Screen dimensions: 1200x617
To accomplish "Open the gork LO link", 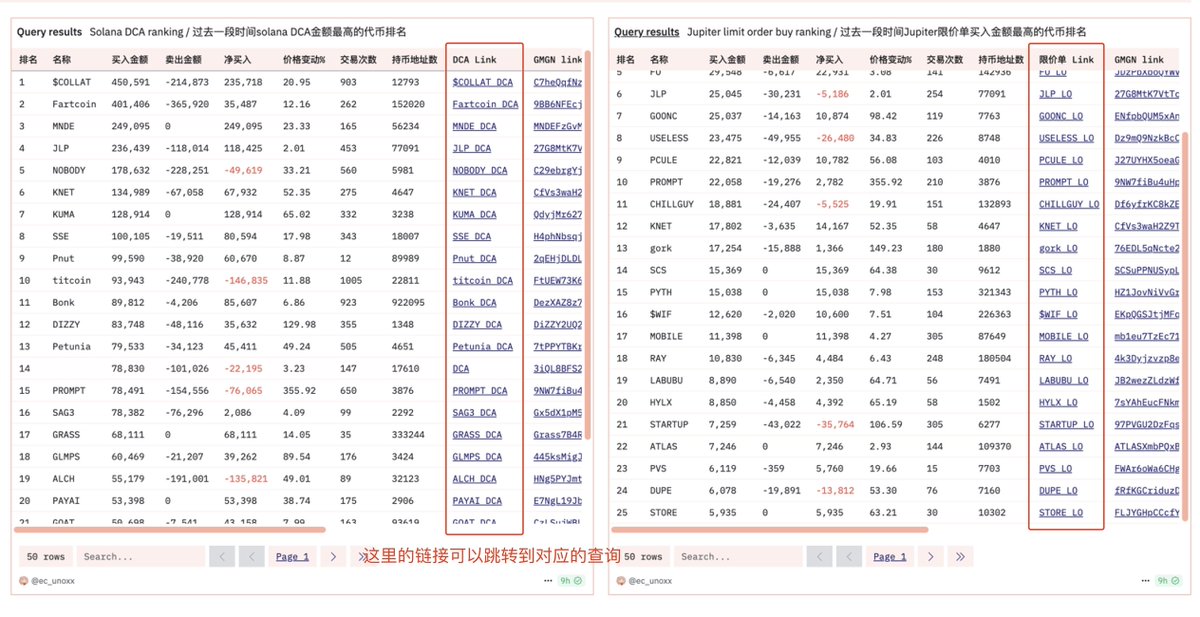I will coord(1058,248).
